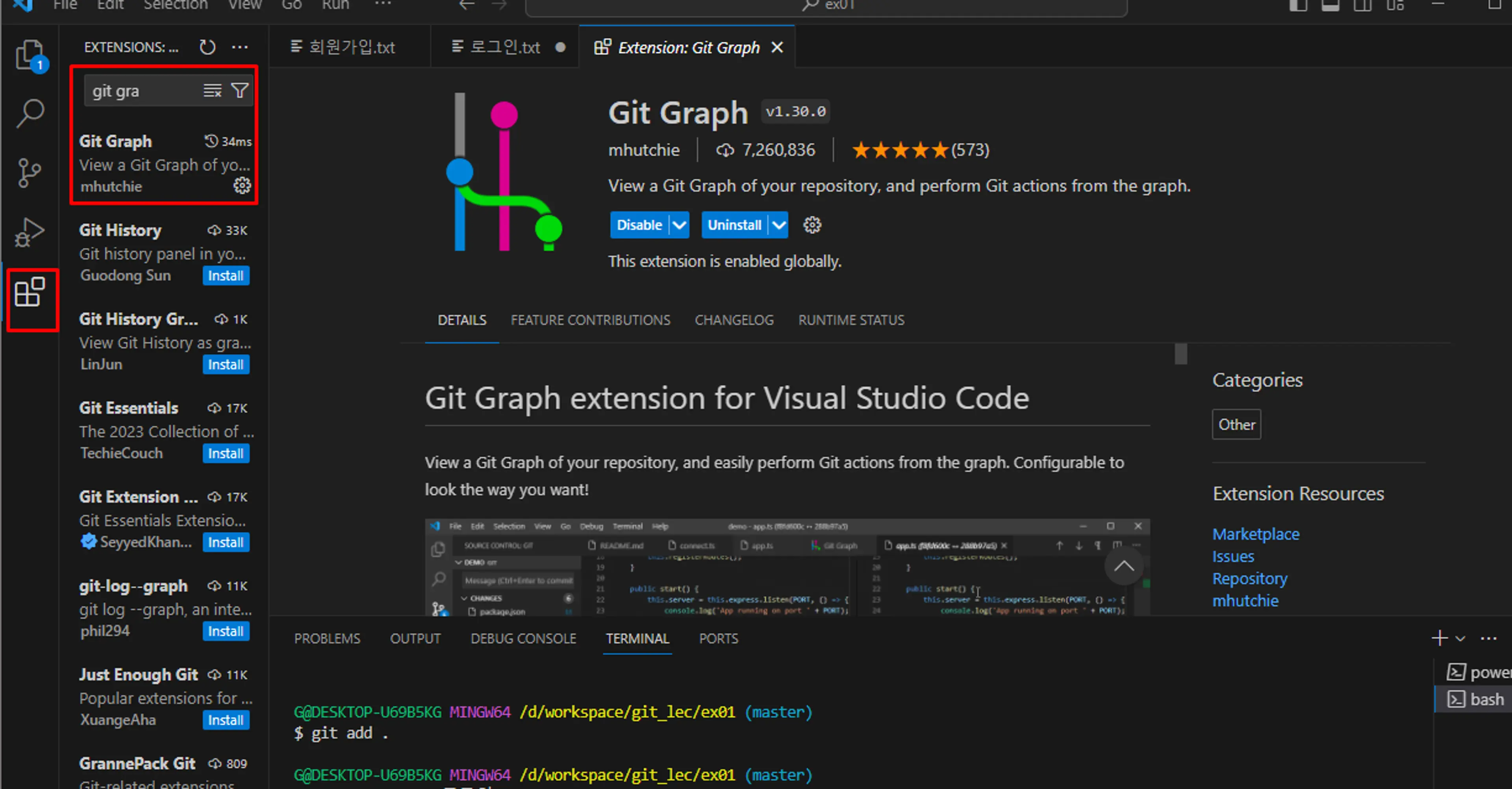The image size is (1512, 789).
Task: Open the Run and Debug view
Action: (30, 232)
